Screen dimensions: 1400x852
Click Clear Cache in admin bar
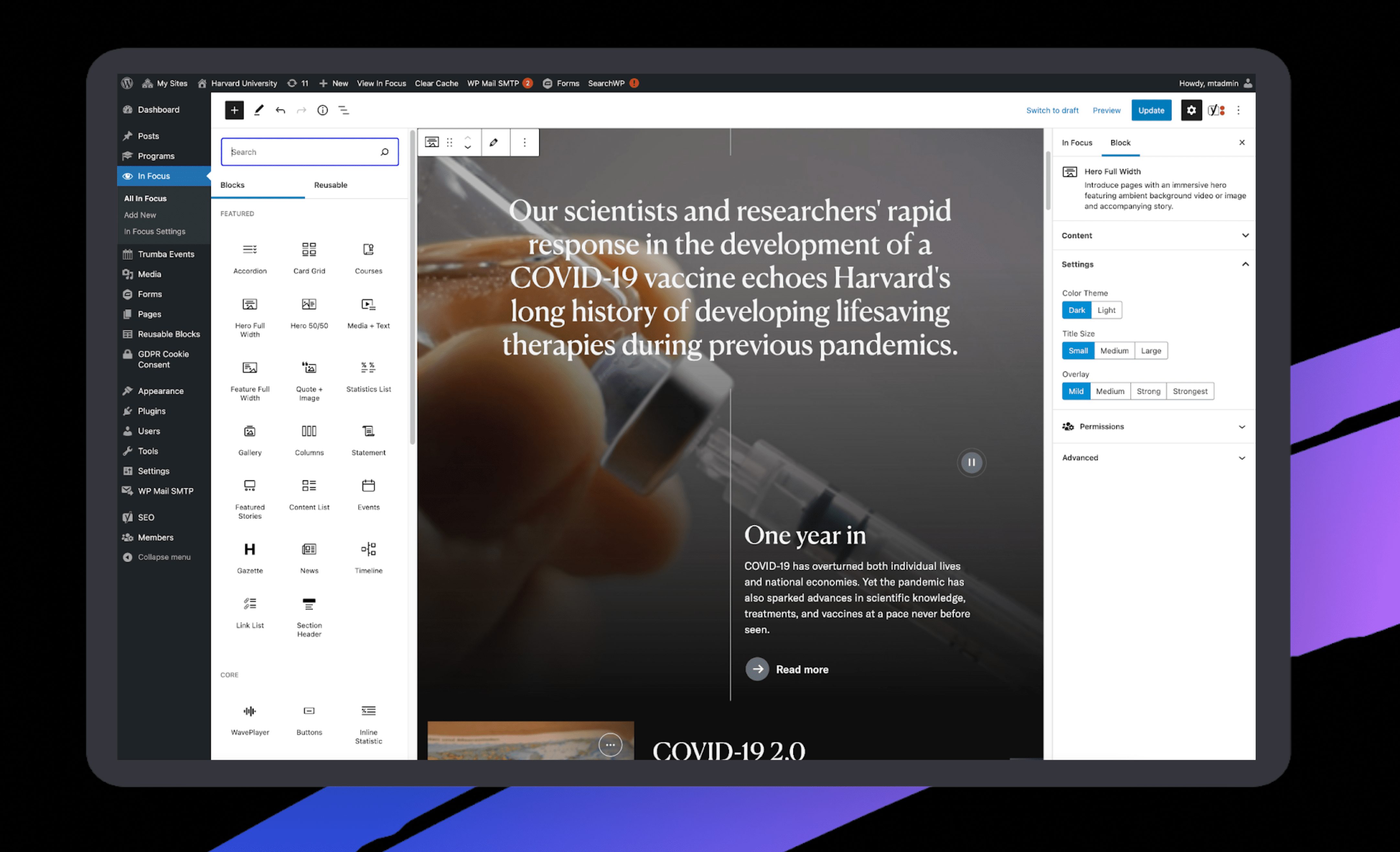(436, 83)
